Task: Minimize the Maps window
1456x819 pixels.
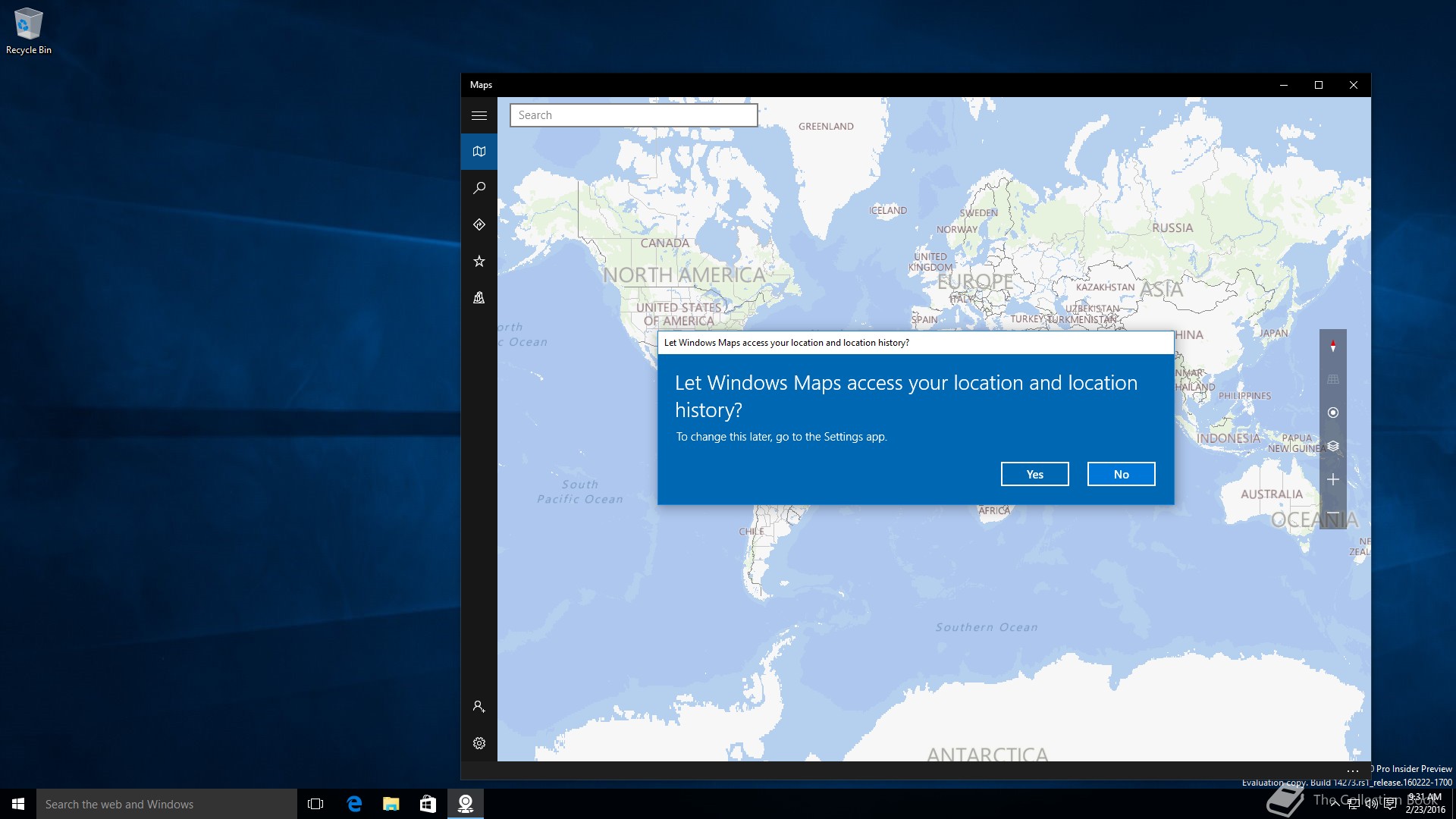Action: pos(1284,85)
